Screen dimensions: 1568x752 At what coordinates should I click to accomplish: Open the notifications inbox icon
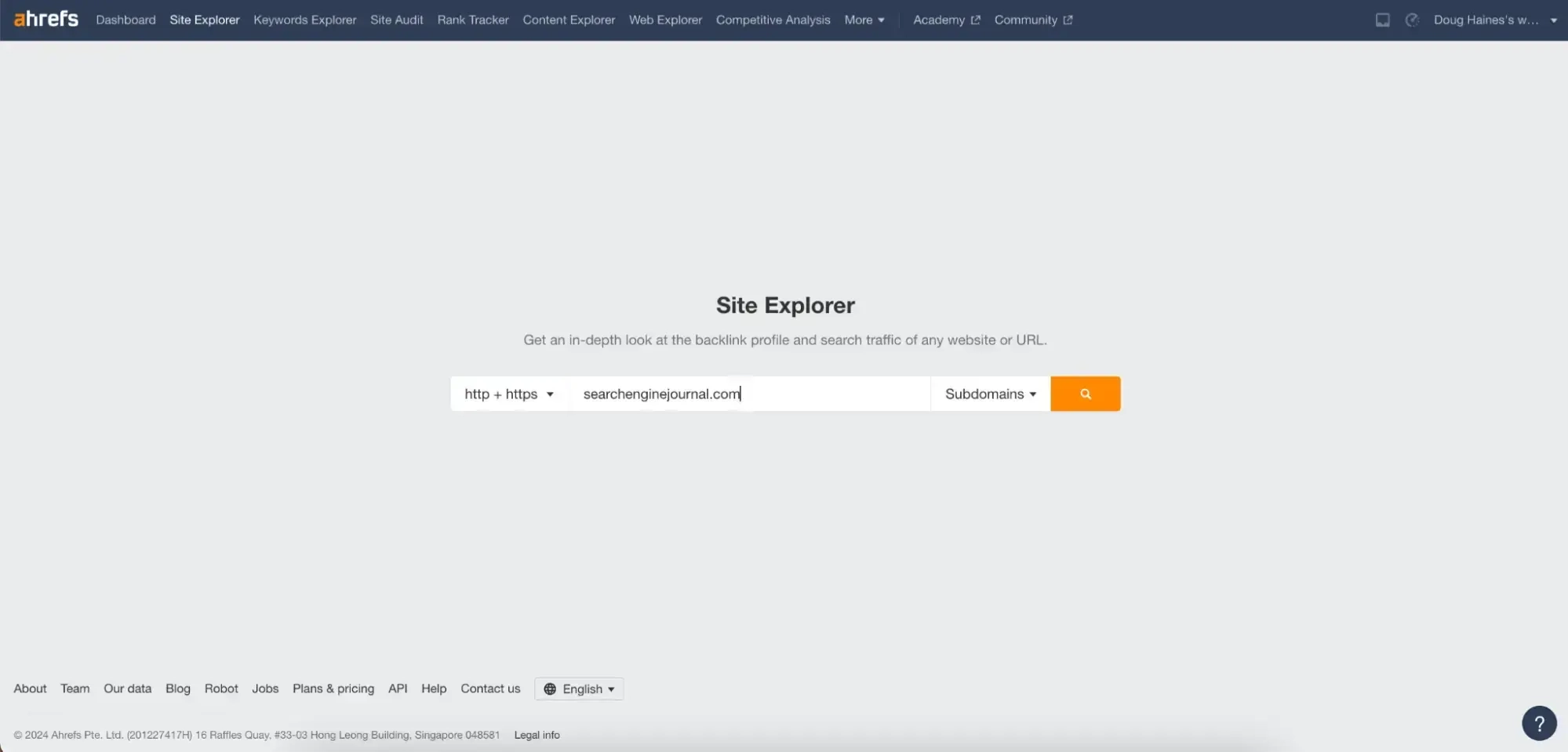coord(1382,20)
